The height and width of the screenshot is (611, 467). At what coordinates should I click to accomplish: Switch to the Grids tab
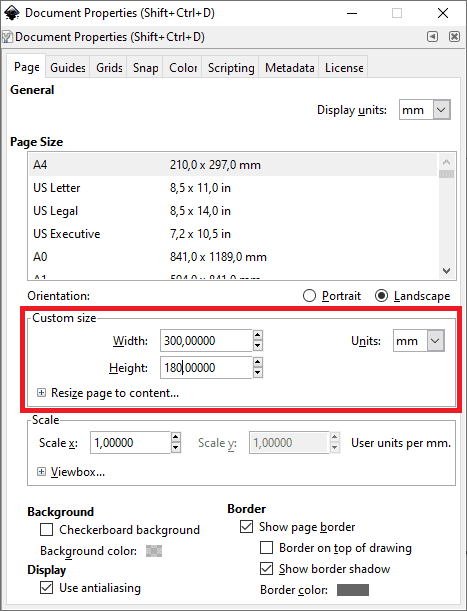[109, 68]
